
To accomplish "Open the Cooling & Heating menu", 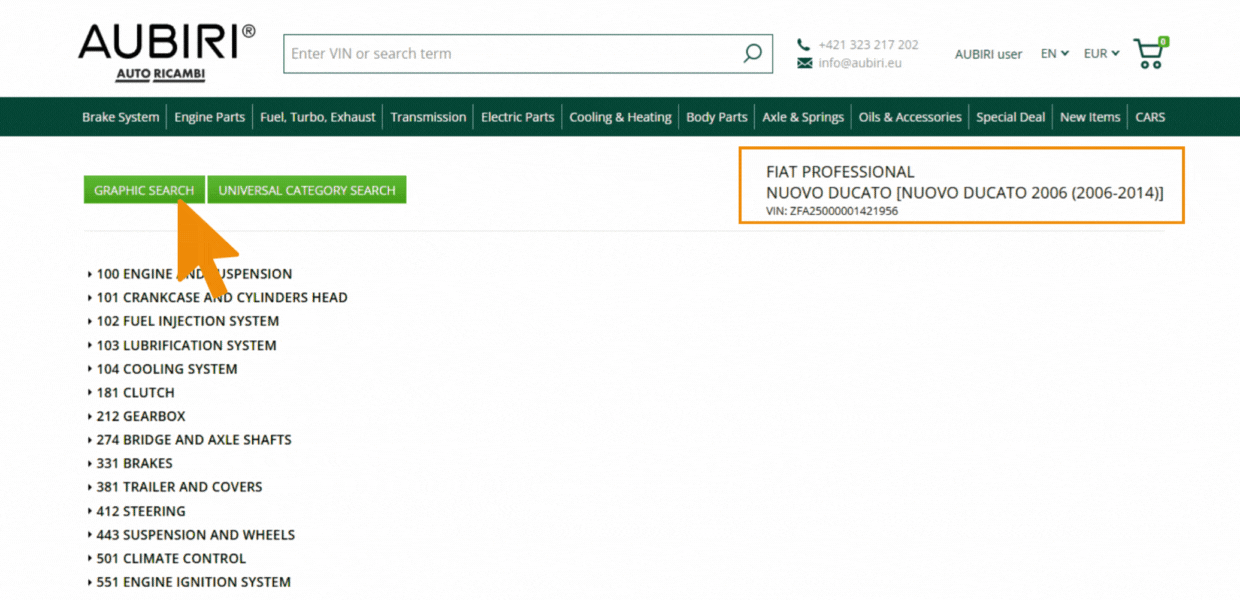I will point(620,117).
